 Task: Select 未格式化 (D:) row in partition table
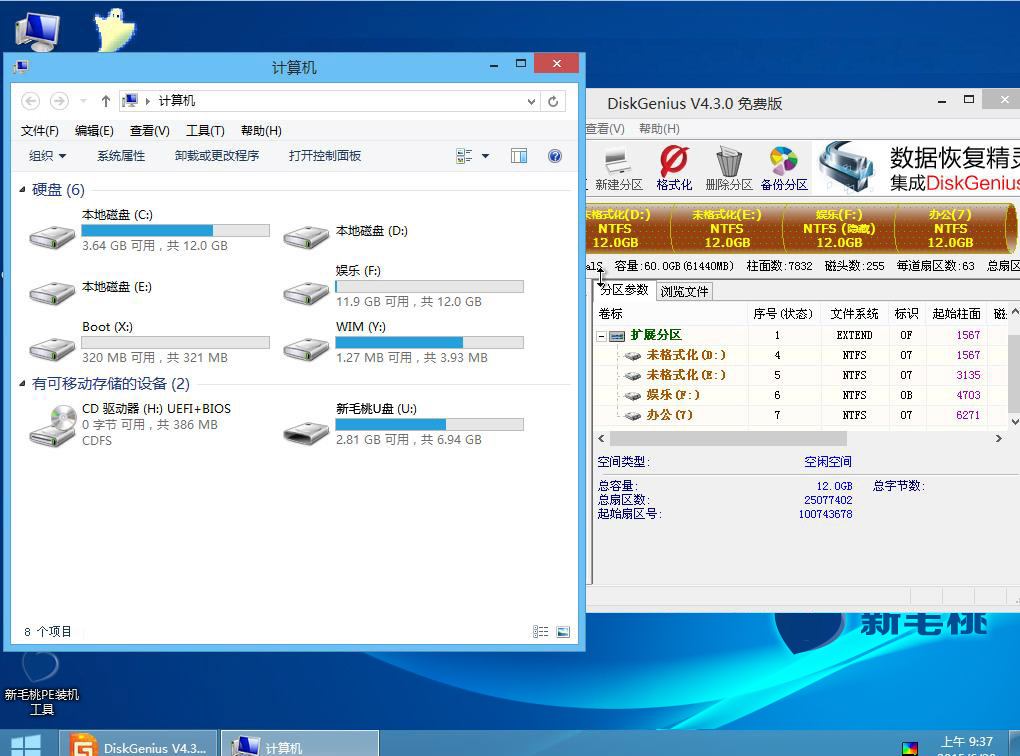[801, 355]
